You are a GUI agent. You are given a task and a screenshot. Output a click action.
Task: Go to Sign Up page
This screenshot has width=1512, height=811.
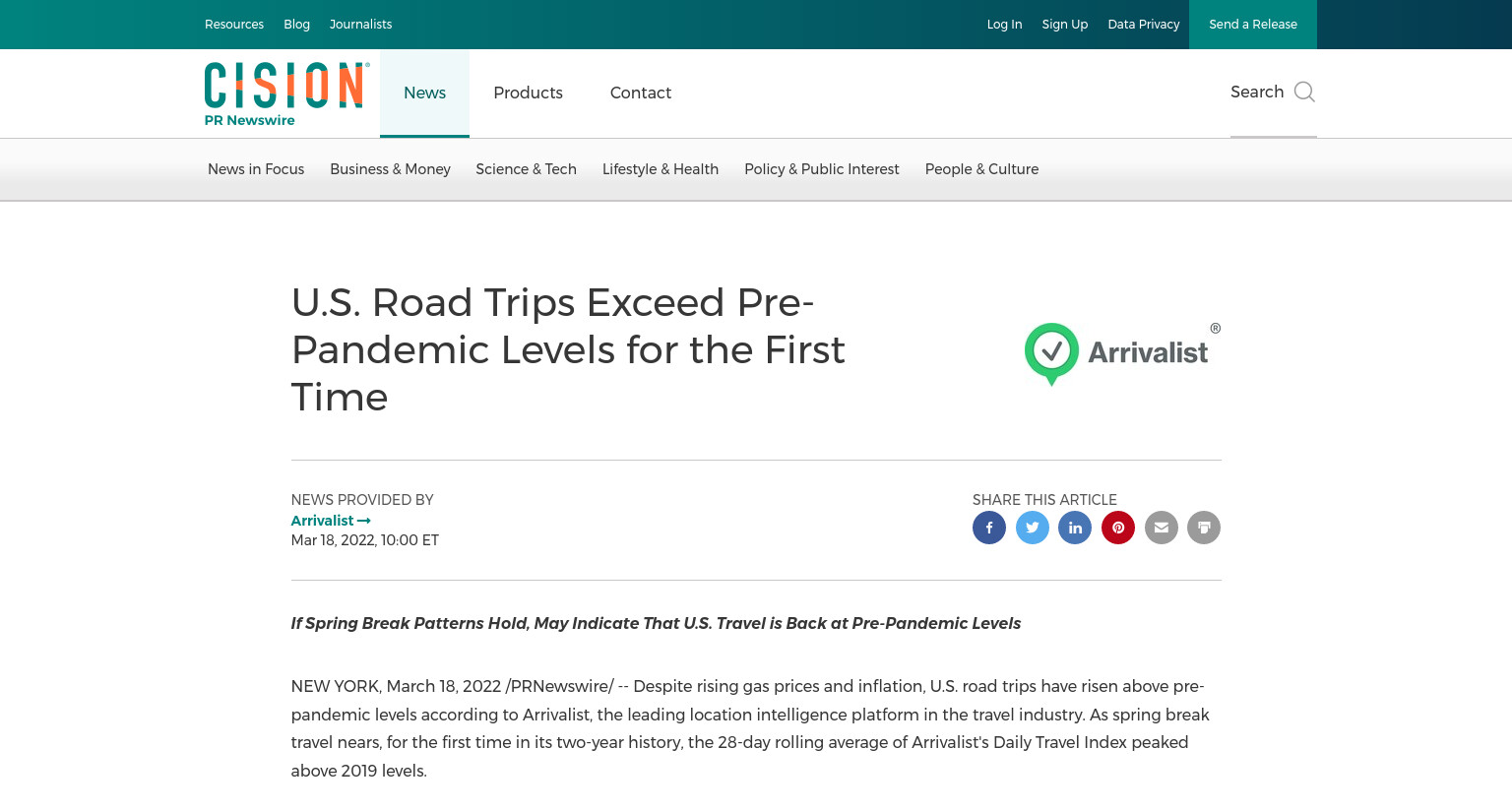pos(1065,25)
